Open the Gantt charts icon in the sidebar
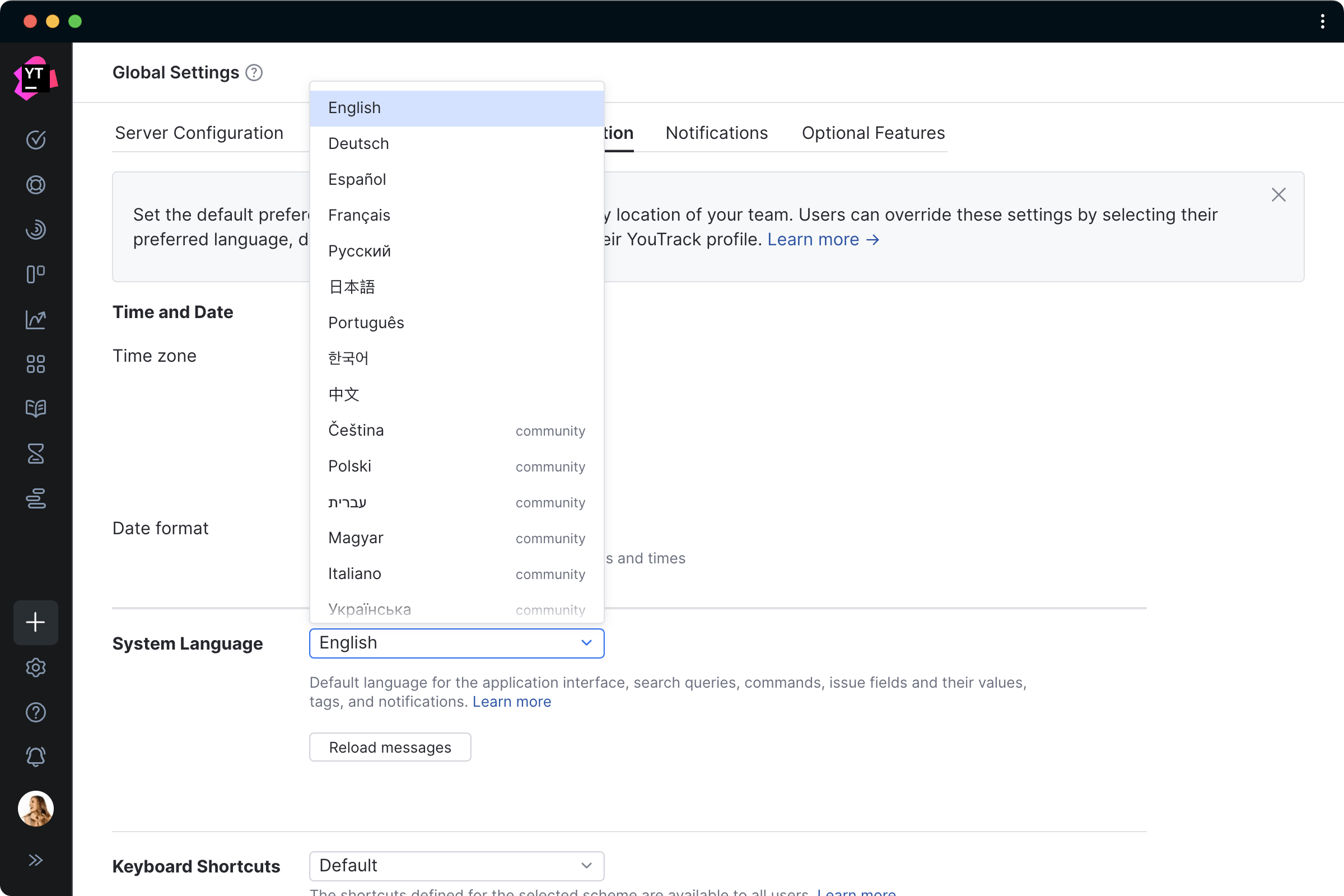1344x896 pixels. (x=35, y=498)
